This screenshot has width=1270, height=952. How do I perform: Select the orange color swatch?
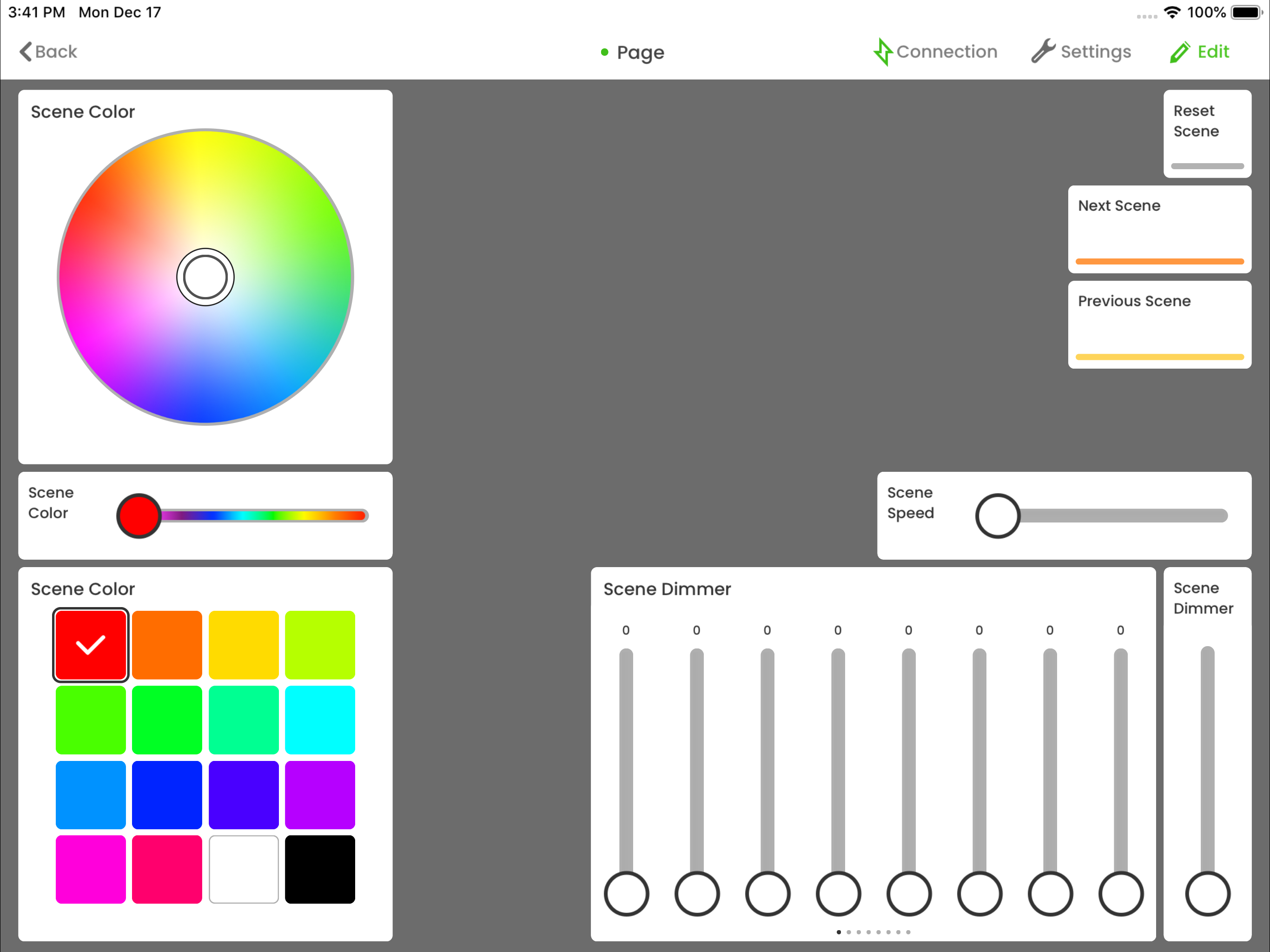(167, 645)
